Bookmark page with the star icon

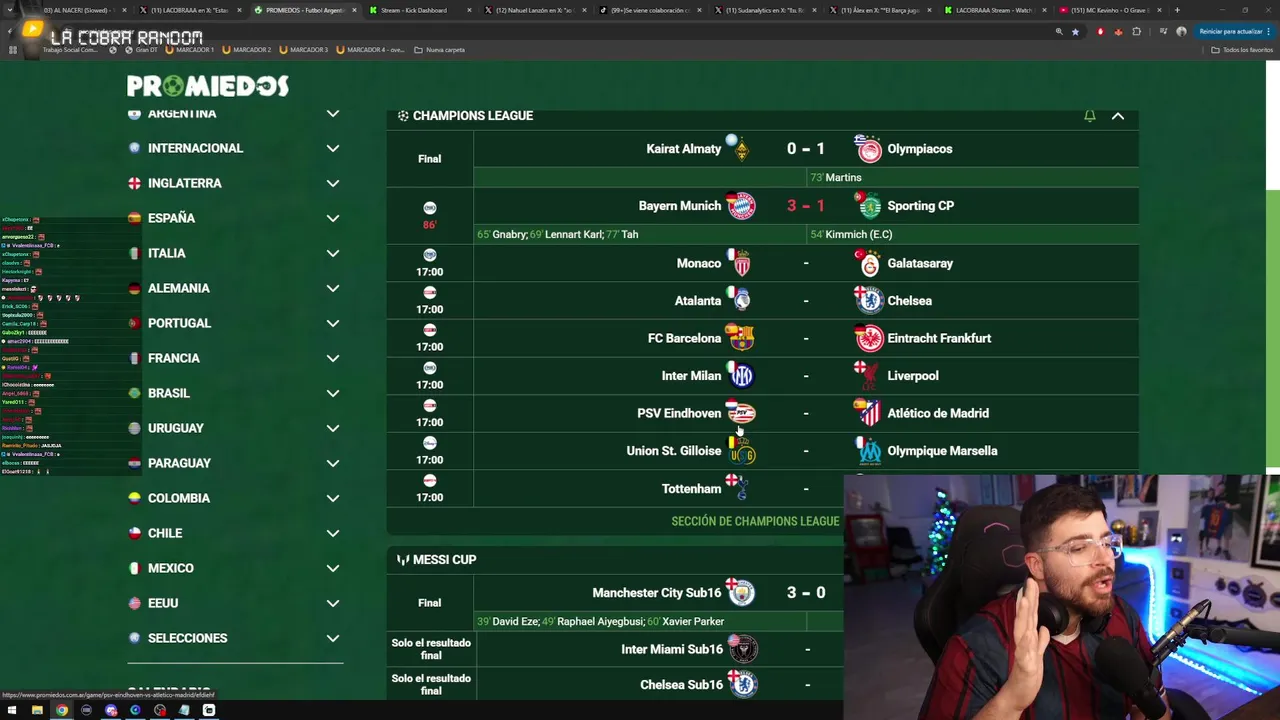(1075, 31)
